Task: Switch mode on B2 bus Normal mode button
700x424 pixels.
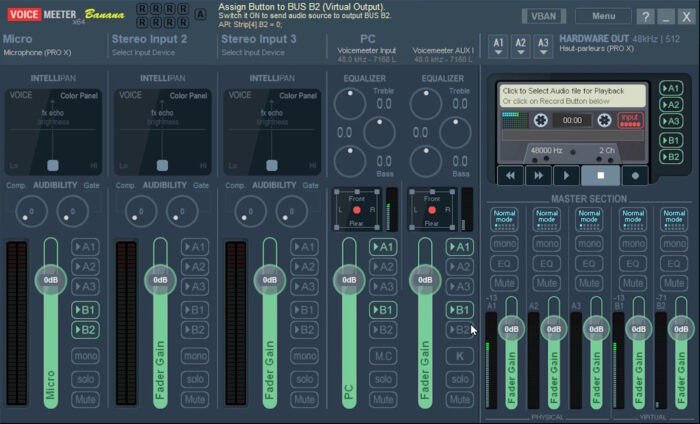Action: [x=674, y=219]
